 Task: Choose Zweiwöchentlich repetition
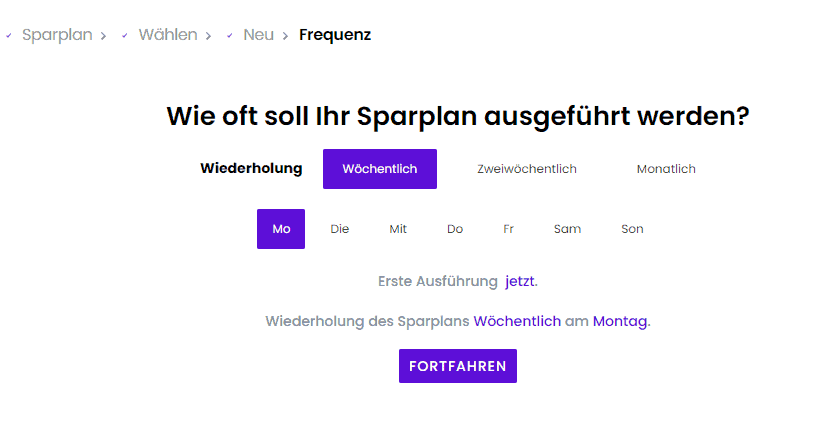(527, 169)
